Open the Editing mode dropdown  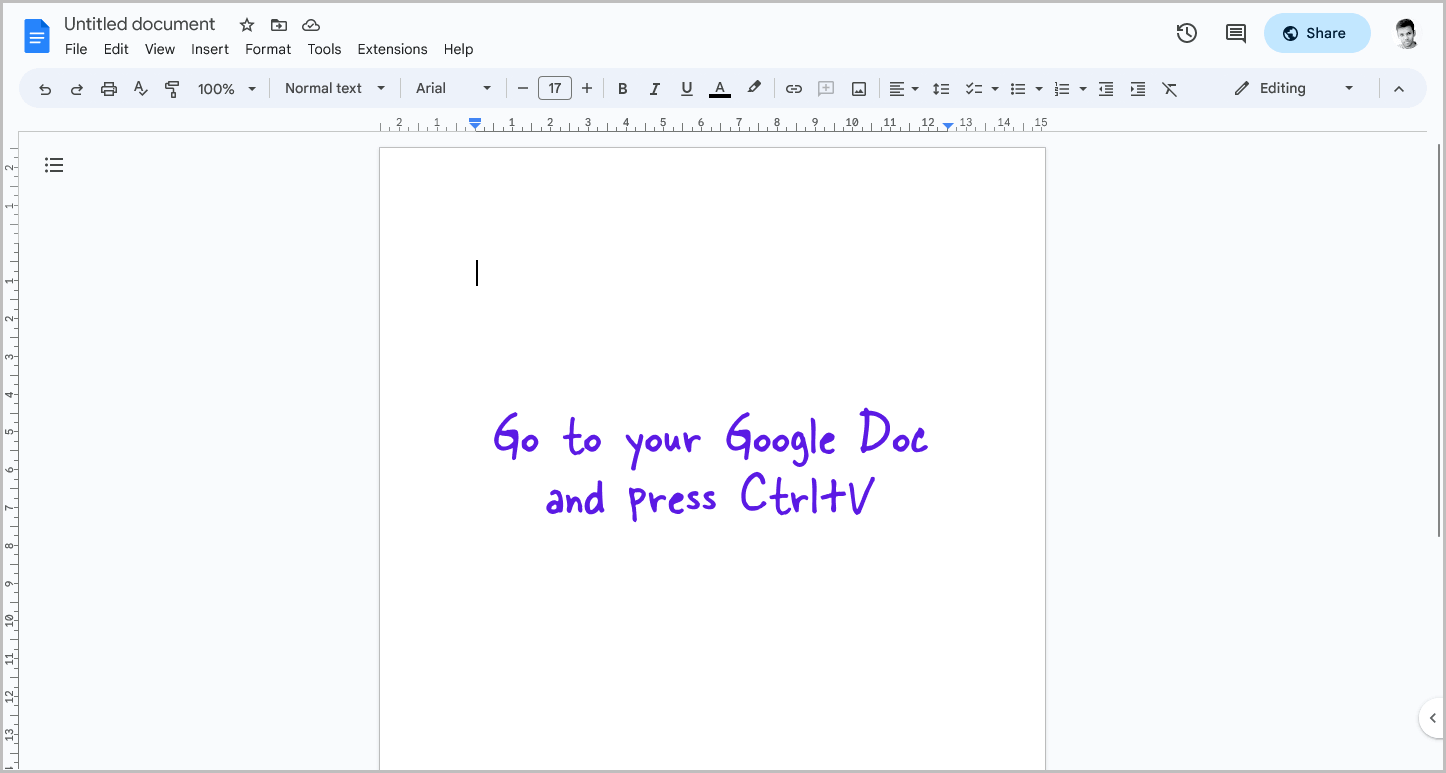(1294, 88)
